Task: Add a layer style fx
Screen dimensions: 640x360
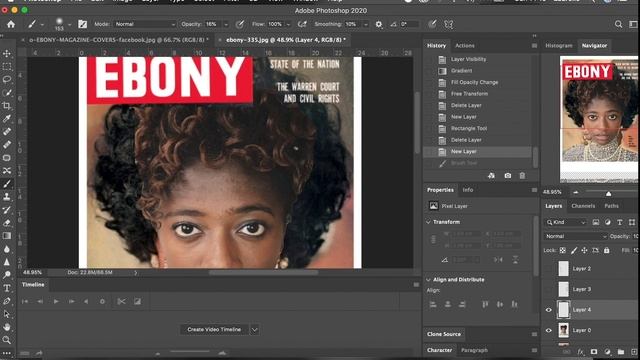Action: 580,352
